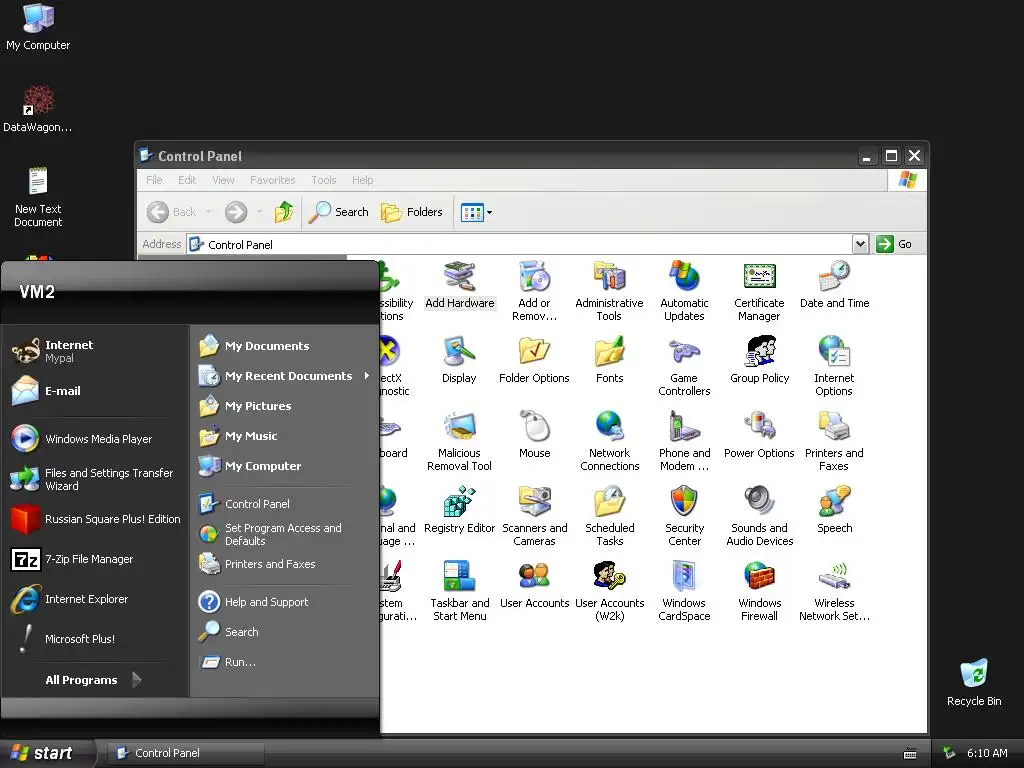The height and width of the screenshot is (768, 1024).
Task: Select Control Panel in Start menu
Action: coord(284,504)
